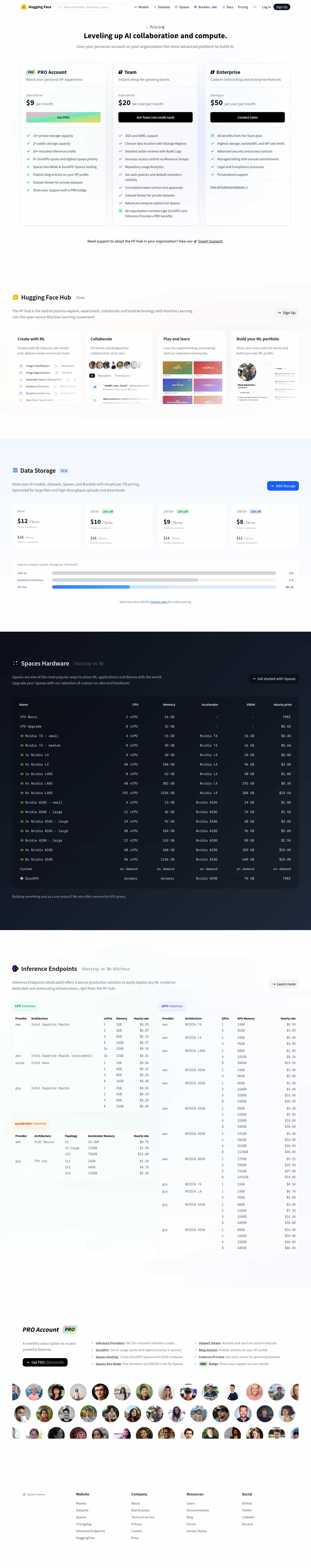311x1568 pixels.
Task: Click the ZeroGPU row icon
Action: pyautogui.click(x=22, y=878)
